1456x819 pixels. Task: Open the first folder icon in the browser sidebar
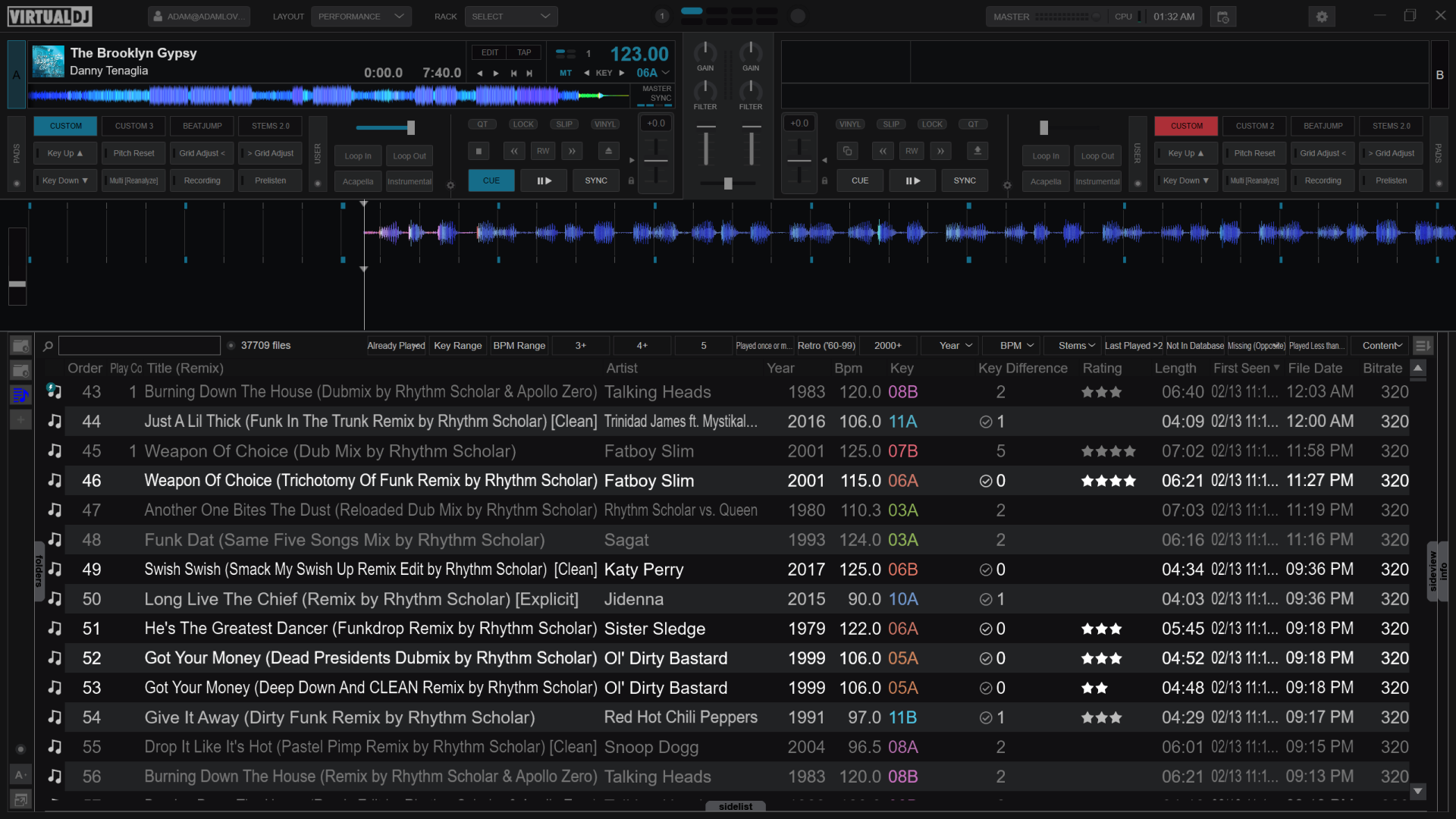coord(20,346)
